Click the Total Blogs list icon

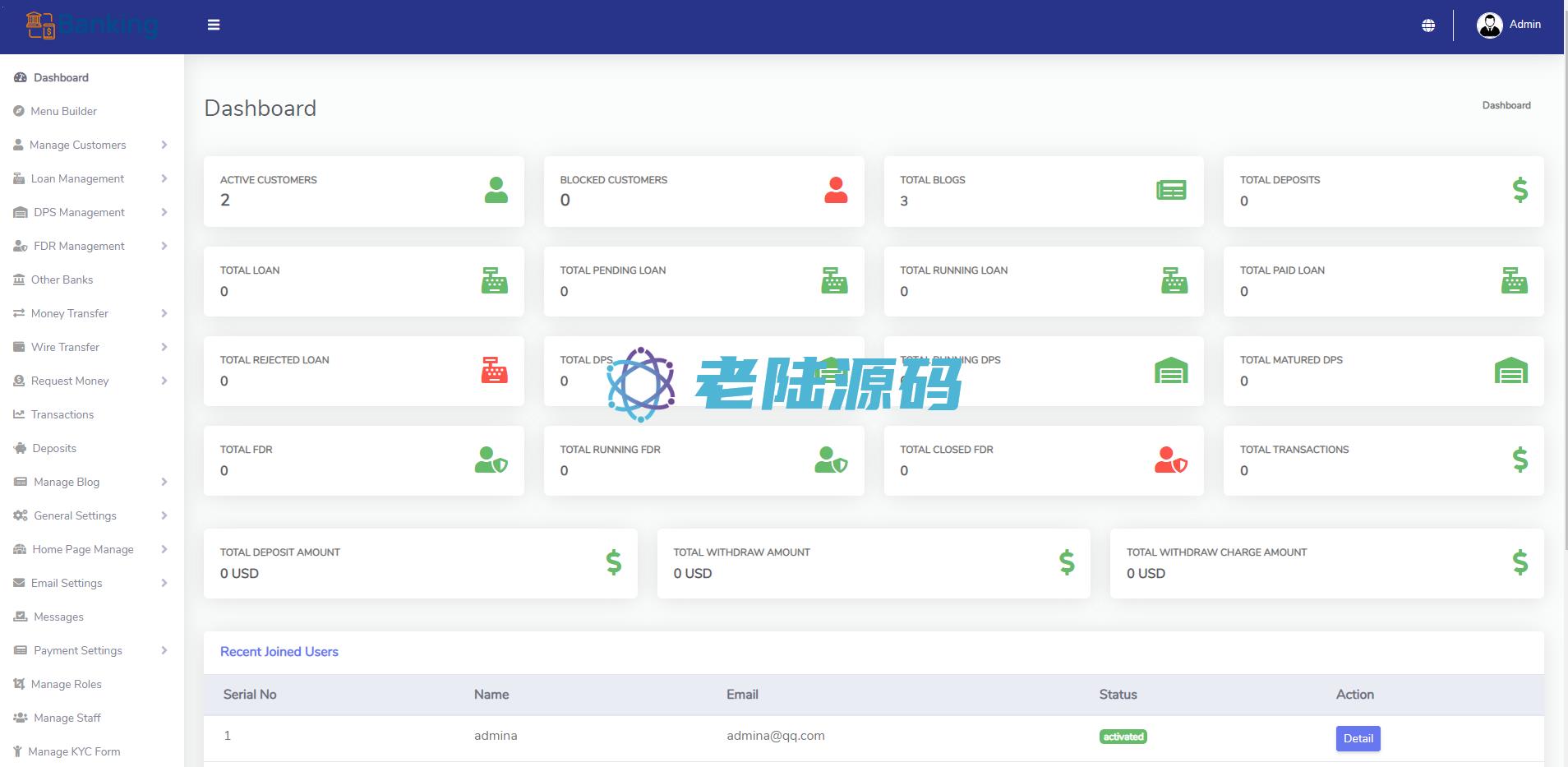[1171, 191]
